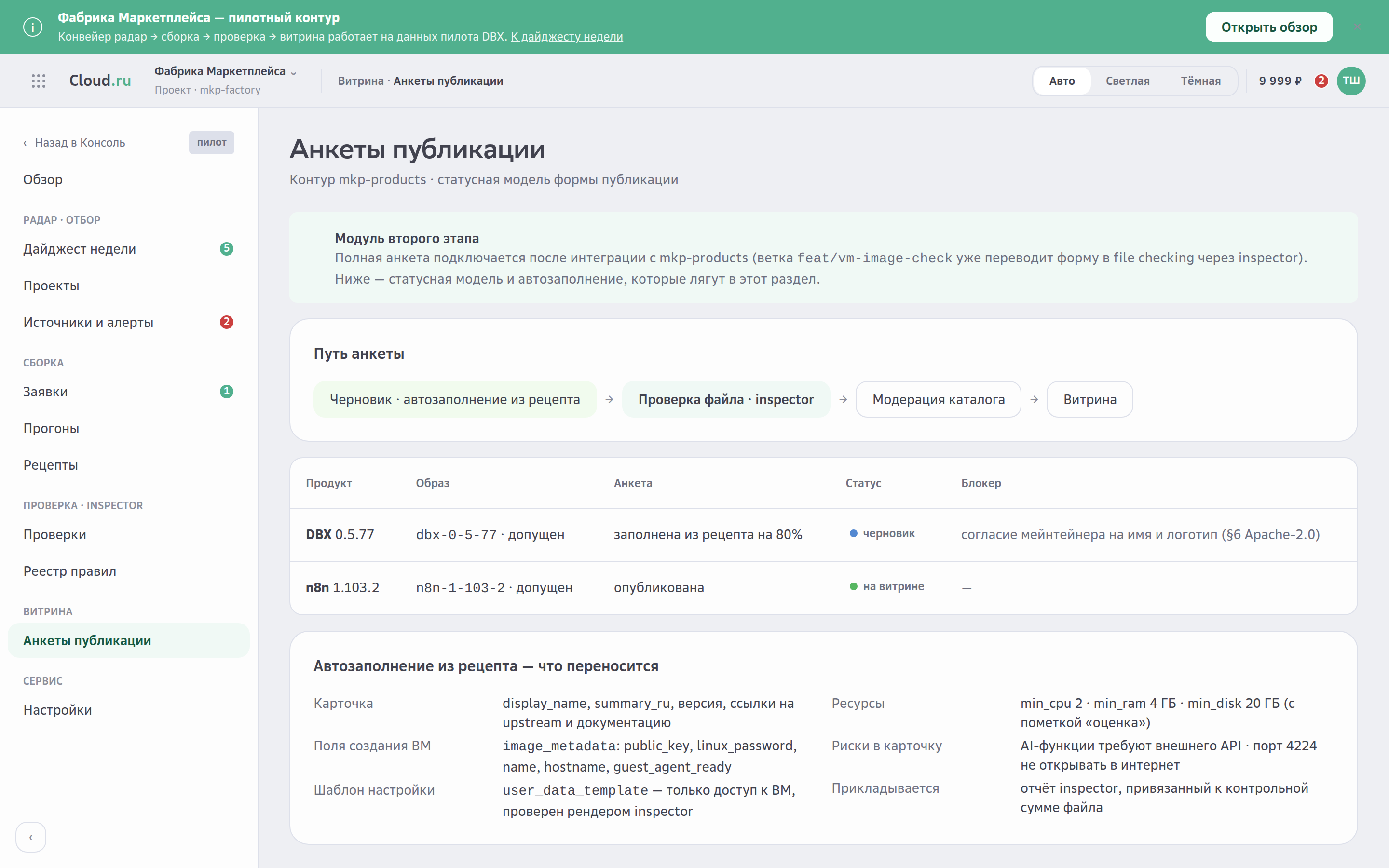Open the ТШ user avatar menu
Screen dimensions: 1389x868
(x=1350, y=81)
